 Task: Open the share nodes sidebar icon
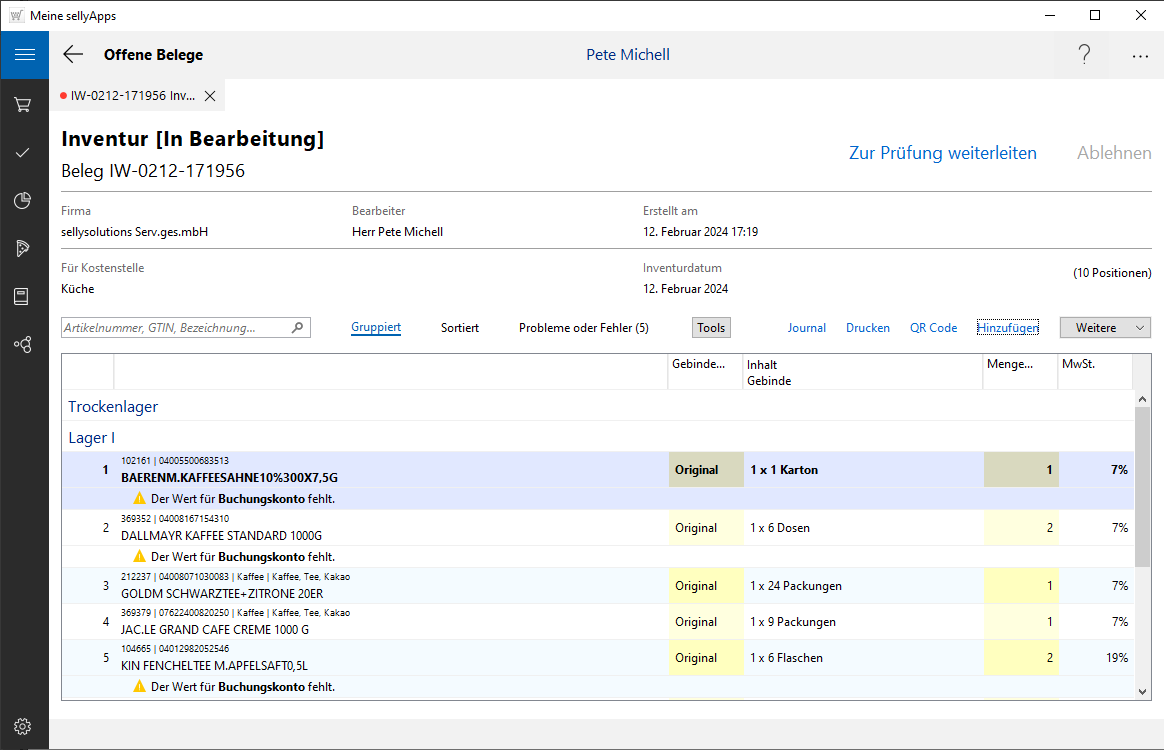click(x=23, y=344)
